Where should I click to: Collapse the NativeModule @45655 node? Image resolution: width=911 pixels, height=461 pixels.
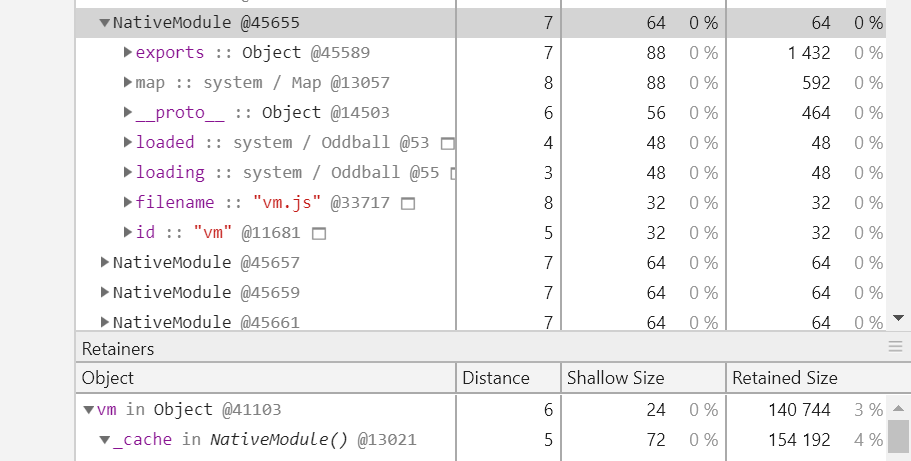coord(105,23)
